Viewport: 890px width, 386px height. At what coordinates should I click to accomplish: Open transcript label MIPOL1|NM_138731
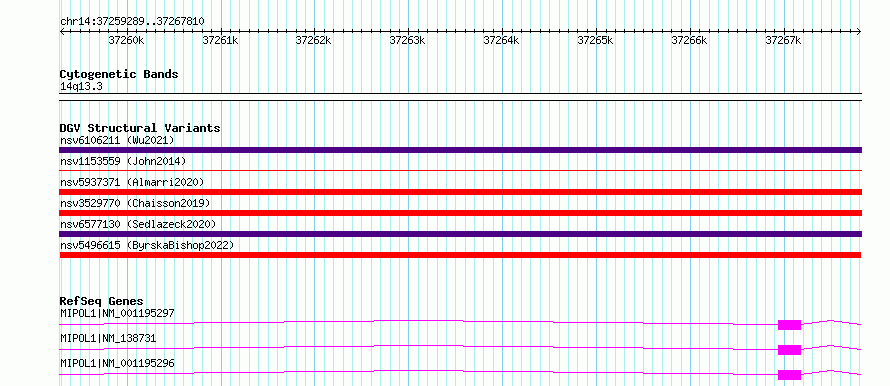[108, 338]
